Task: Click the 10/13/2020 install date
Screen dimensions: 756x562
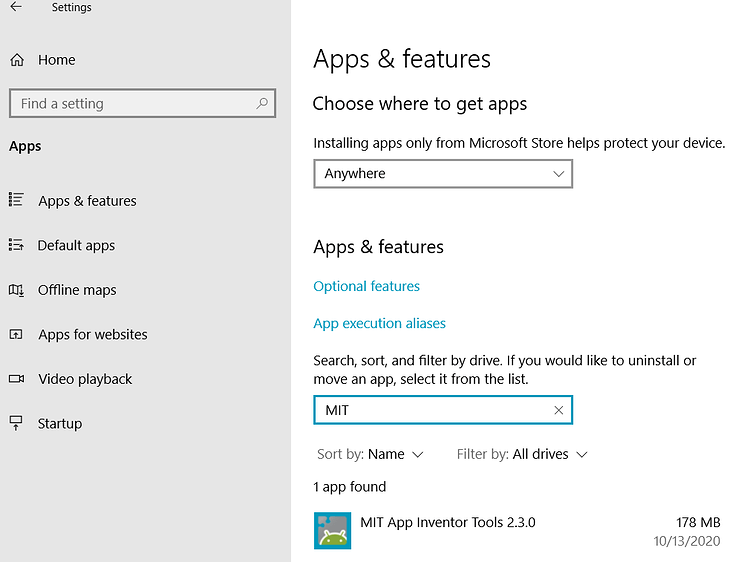Action: tap(687, 541)
